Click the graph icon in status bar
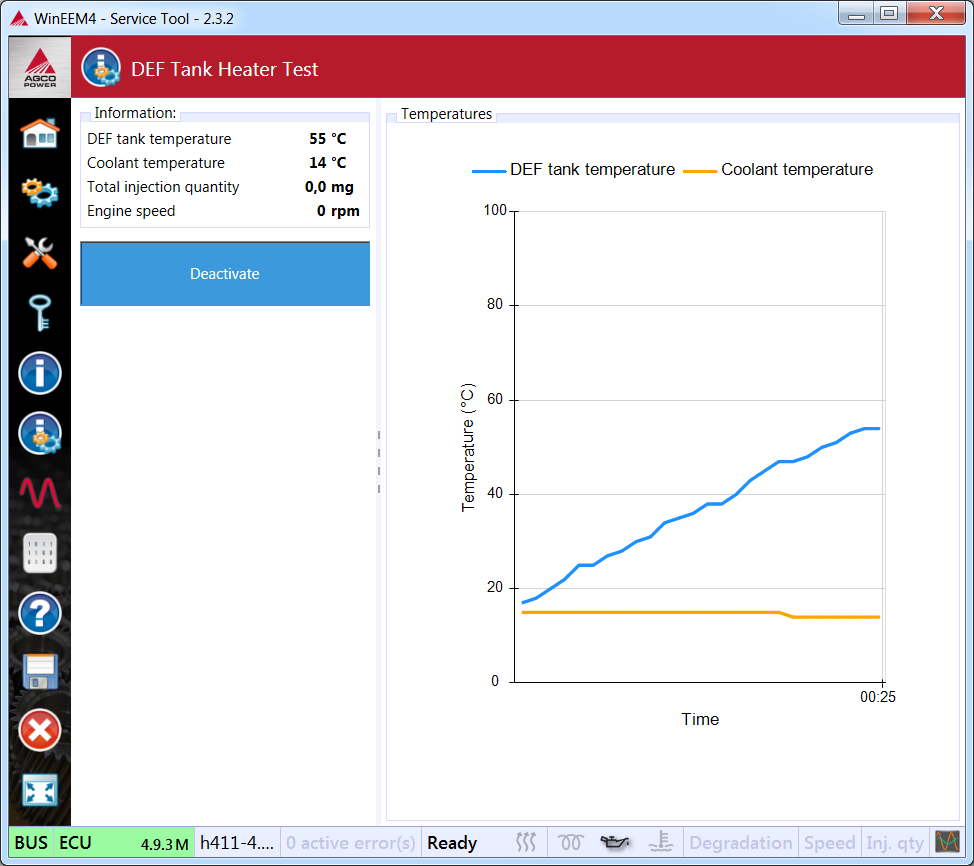 946,843
